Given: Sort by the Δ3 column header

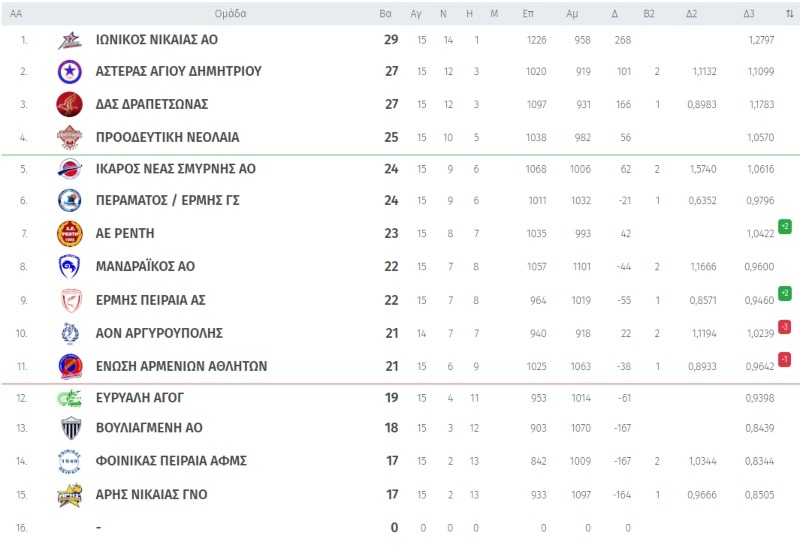Looking at the screenshot, I should 748,14.
